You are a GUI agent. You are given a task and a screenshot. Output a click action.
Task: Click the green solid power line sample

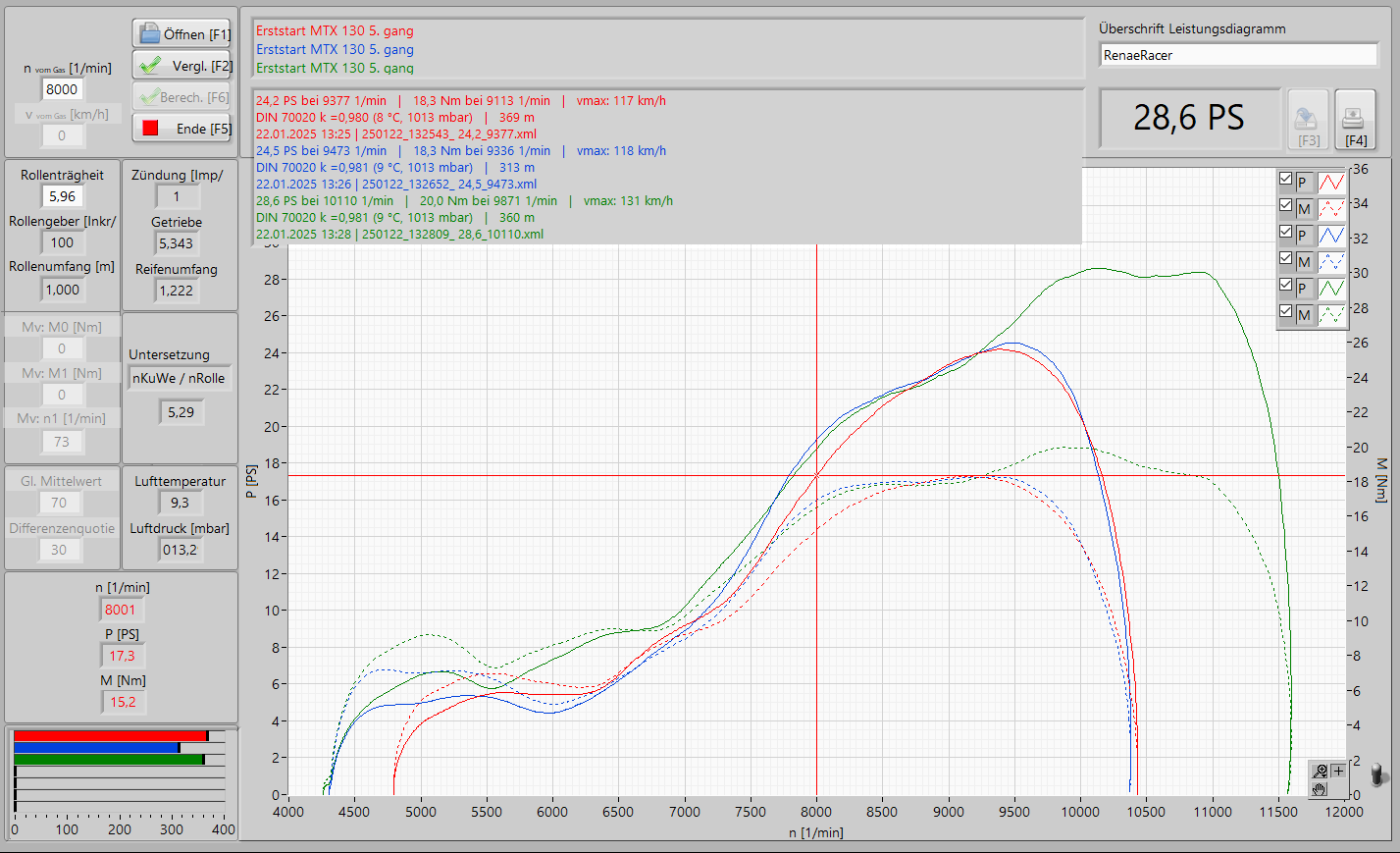(1331, 288)
